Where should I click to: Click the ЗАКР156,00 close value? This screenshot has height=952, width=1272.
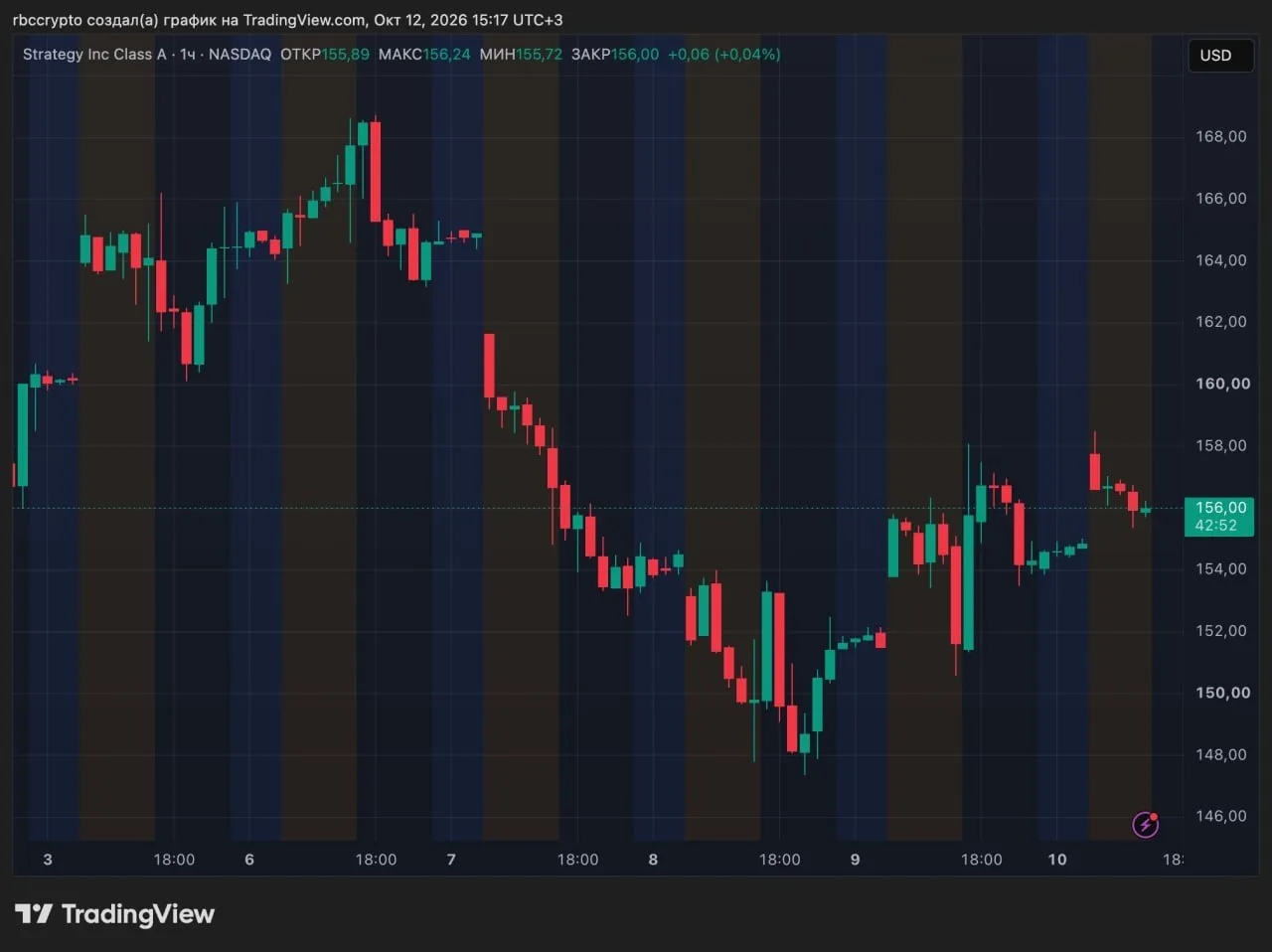[615, 55]
